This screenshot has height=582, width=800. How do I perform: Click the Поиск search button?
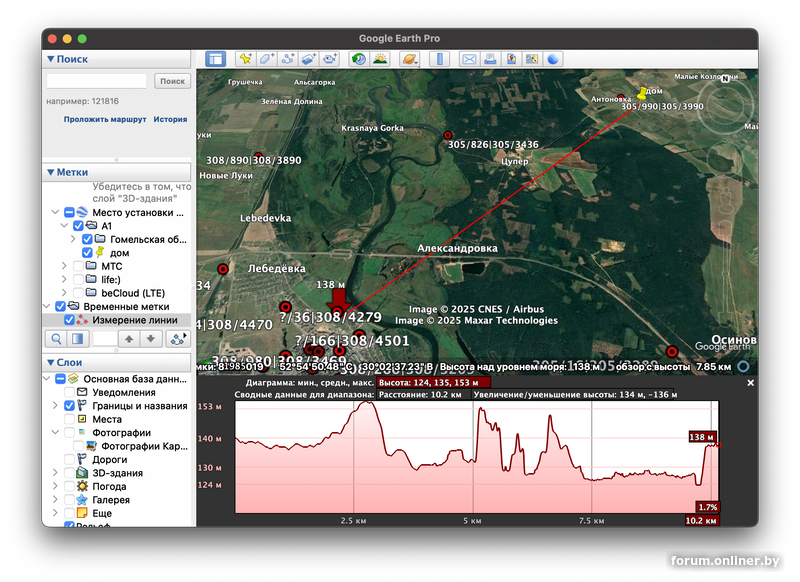click(172, 81)
